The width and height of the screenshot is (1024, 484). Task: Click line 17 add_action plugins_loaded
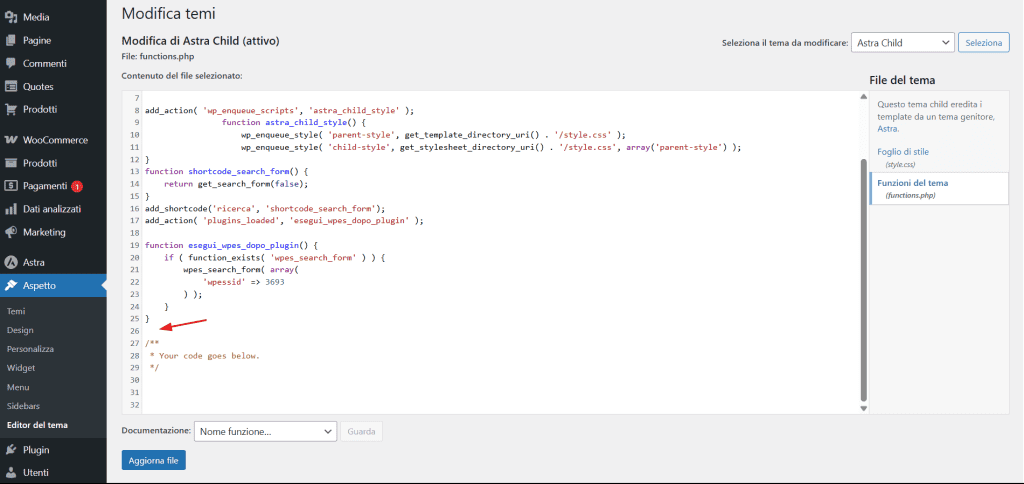pyautogui.click(x=284, y=221)
